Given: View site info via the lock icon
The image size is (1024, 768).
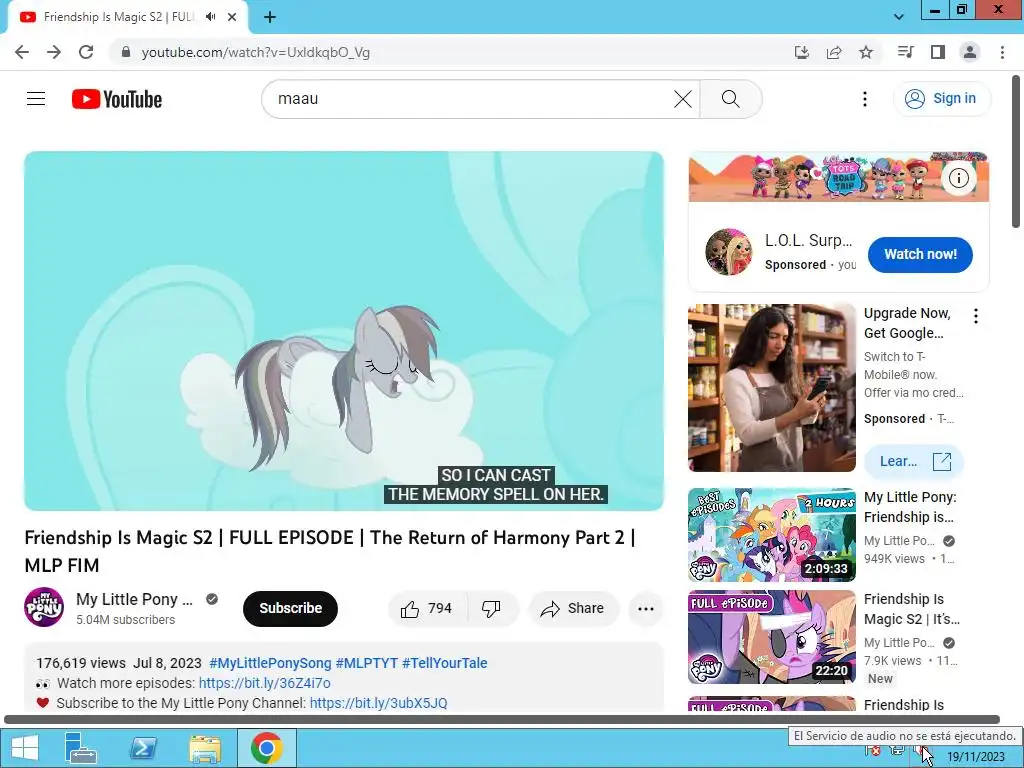Looking at the screenshot, I should pyautogui.click(x=126, y=52).
